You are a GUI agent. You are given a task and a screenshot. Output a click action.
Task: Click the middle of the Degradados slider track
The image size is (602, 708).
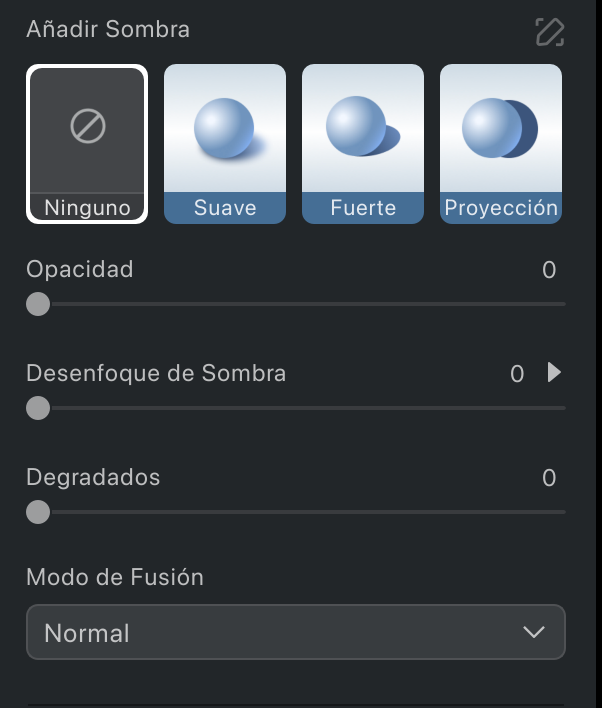tap(296, 512)
